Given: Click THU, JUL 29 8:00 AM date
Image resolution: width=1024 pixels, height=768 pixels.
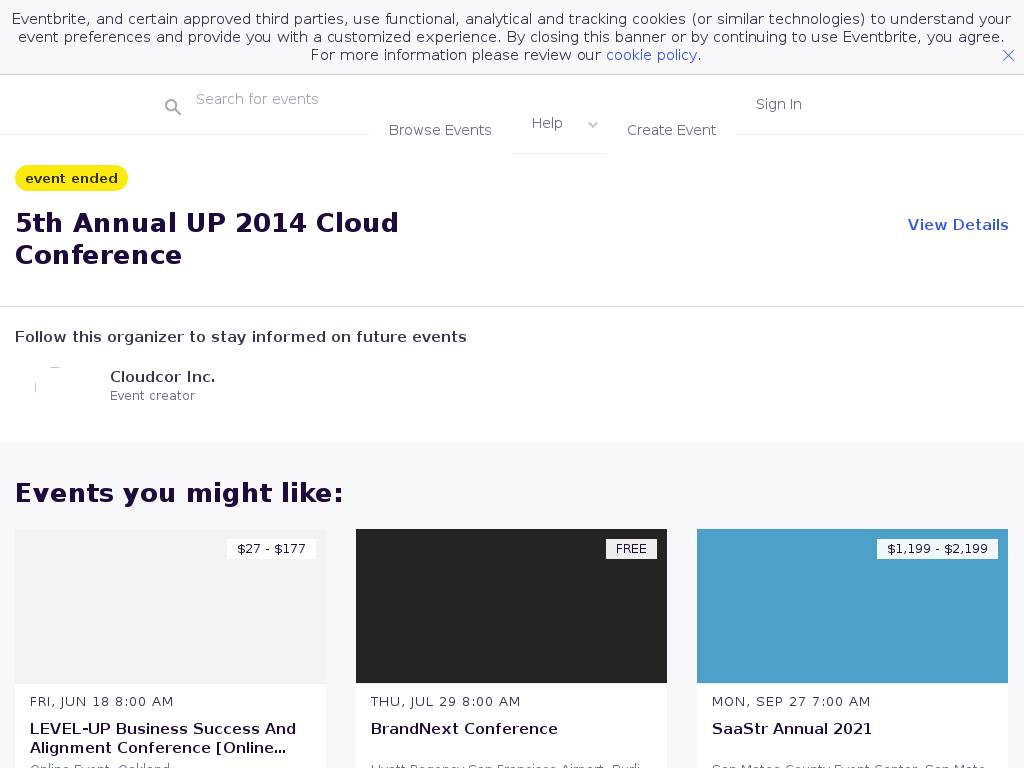Looking at the screenshot, I should (445, 701).
